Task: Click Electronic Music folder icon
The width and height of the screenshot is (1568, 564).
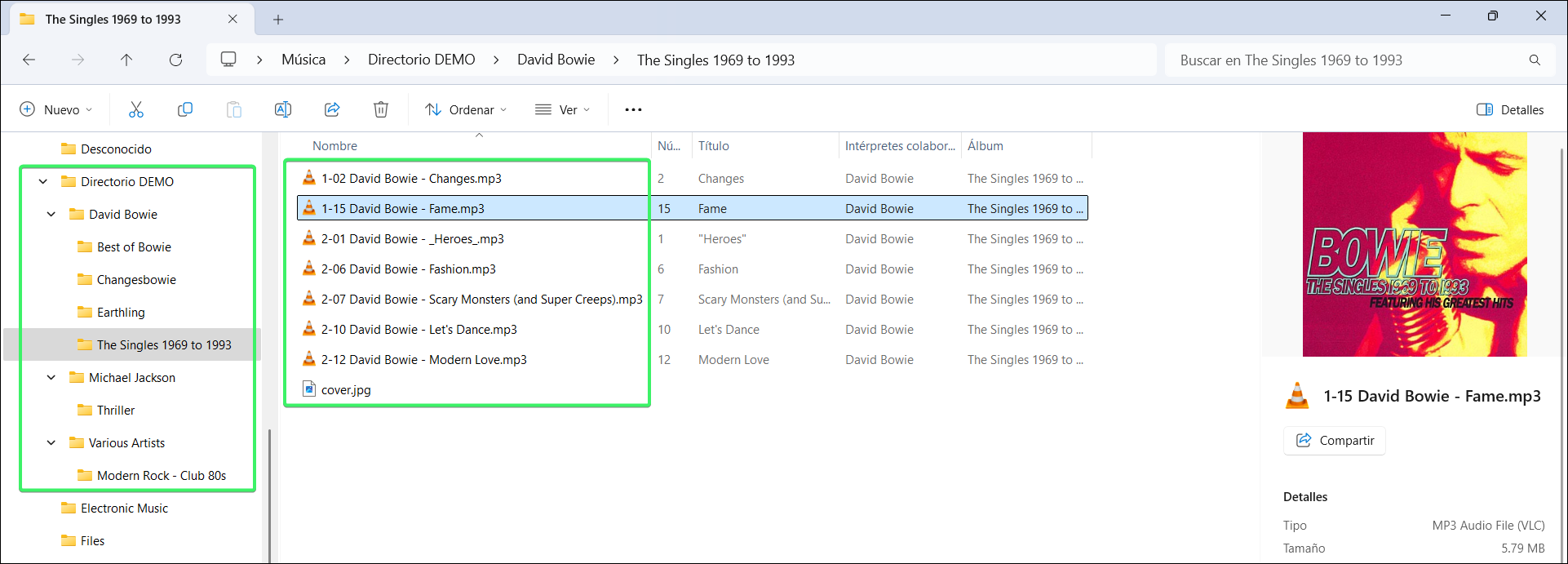Action: (69, 508)
